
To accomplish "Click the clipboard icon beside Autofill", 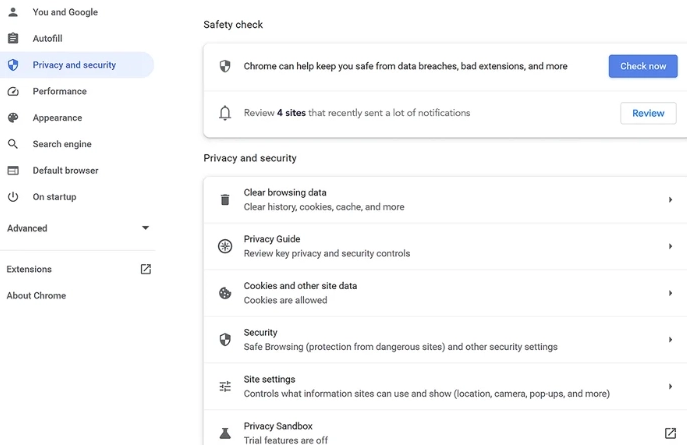I will [x=13, y=38].
